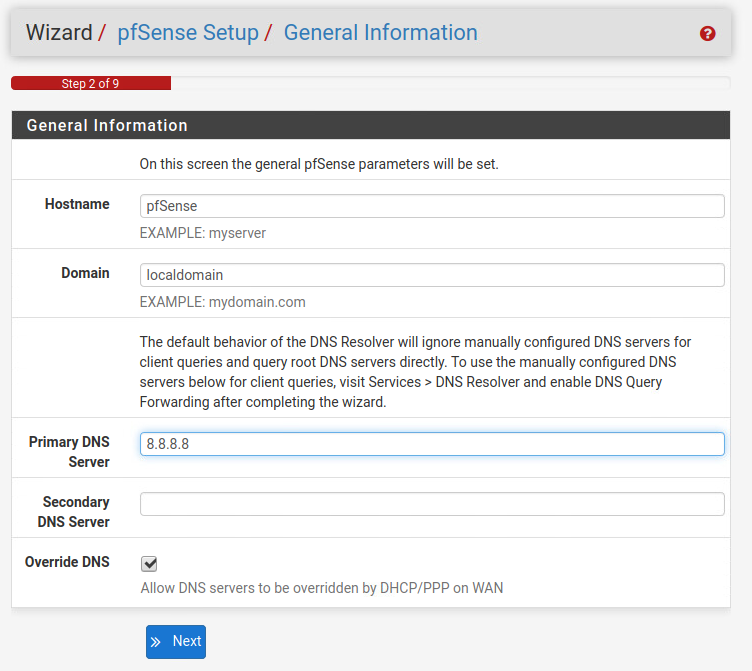
Task: Click the General Information panel heading
Action: 107,125
